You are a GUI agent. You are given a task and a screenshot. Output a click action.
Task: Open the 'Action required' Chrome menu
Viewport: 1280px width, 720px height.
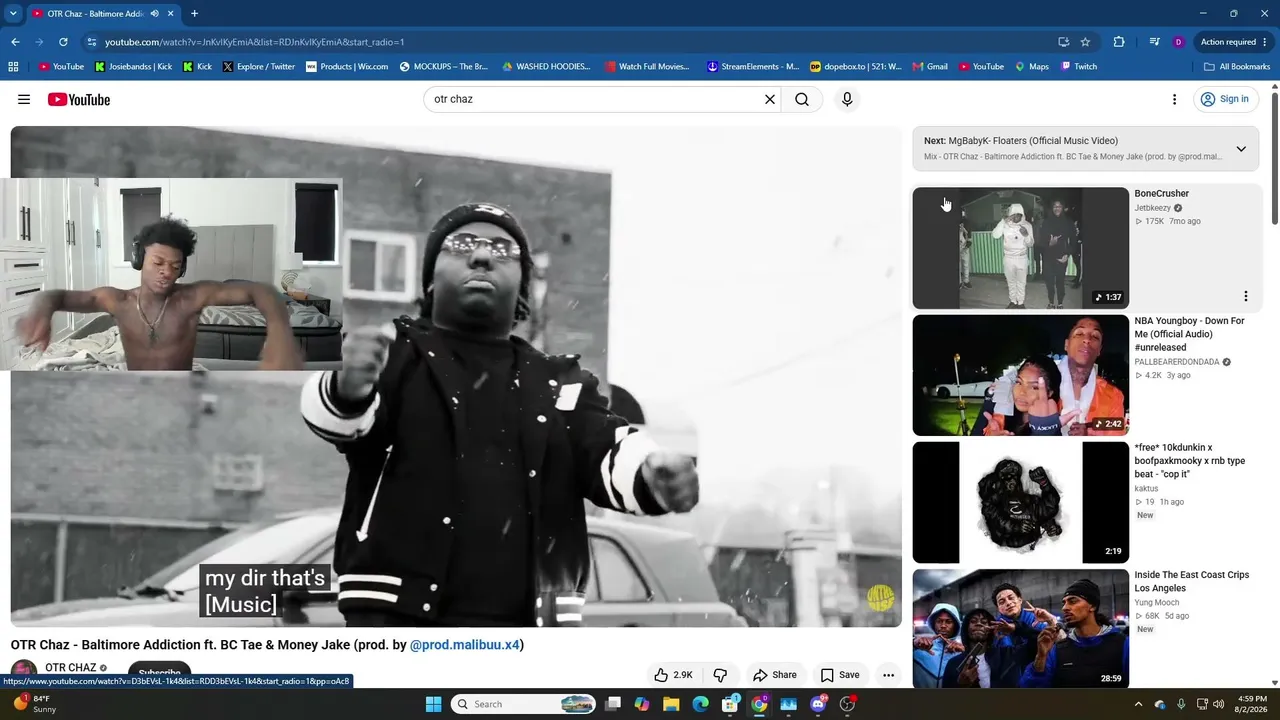pyautogui.click(x=1233, y=42)
